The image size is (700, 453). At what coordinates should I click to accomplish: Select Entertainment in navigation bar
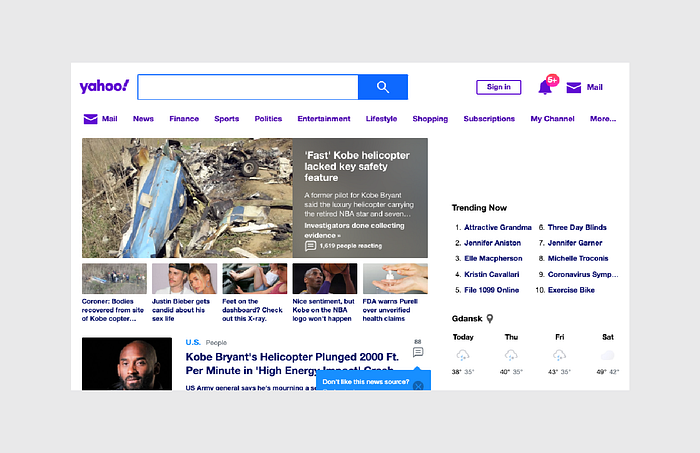click(x=324, y=119)
